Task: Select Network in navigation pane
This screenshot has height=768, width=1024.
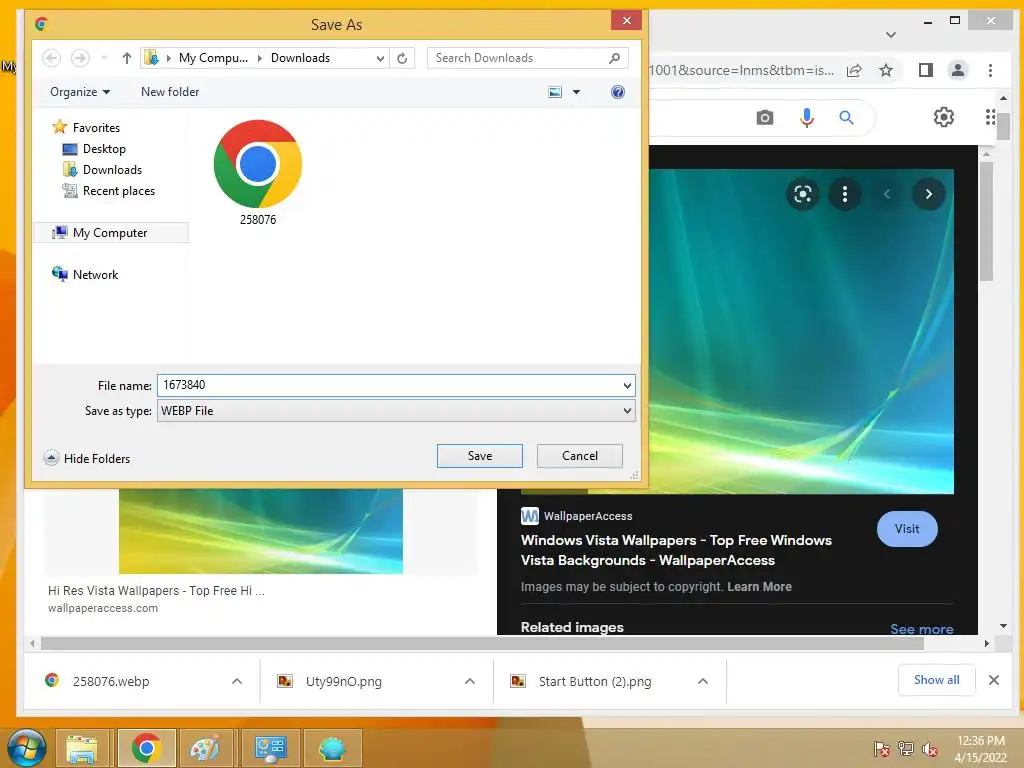Action: point(86,274)
